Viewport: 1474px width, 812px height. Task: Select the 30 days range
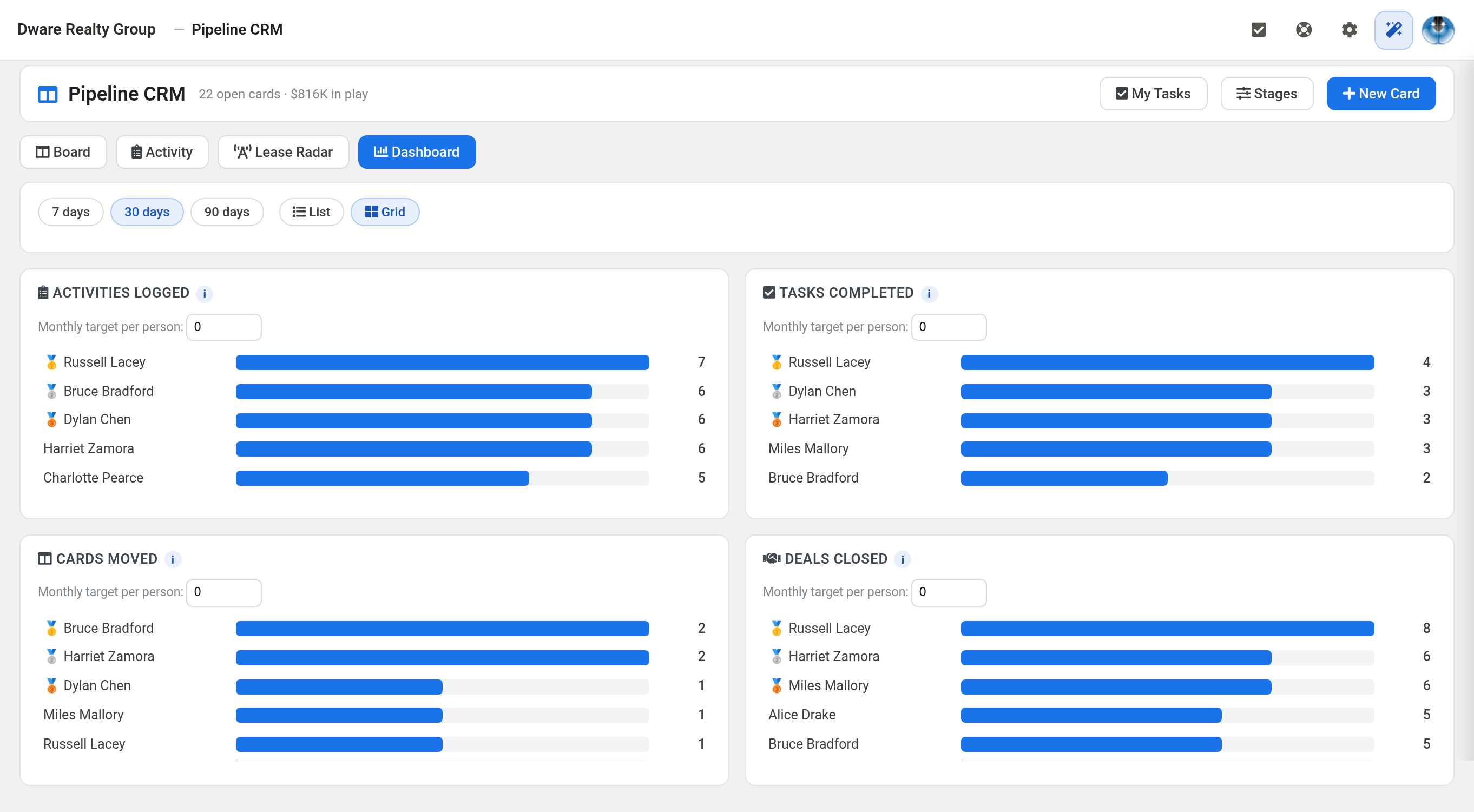pyautogui.click(x=147, y=212)
